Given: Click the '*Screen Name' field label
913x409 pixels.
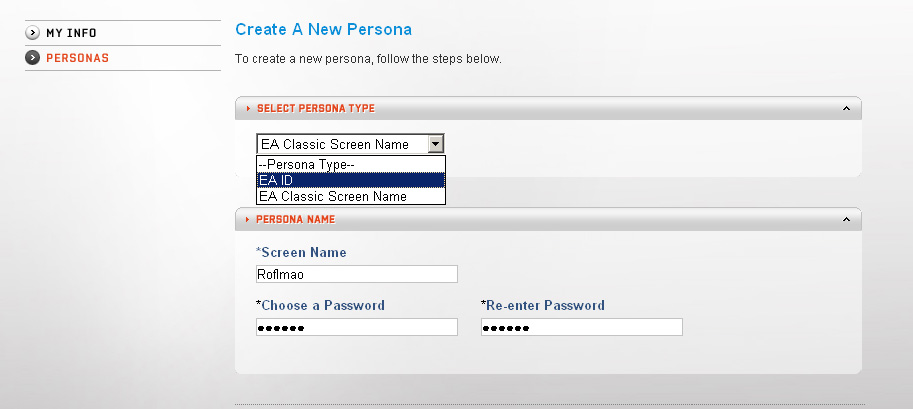Looking at the screenshot, I should point(301,253).
